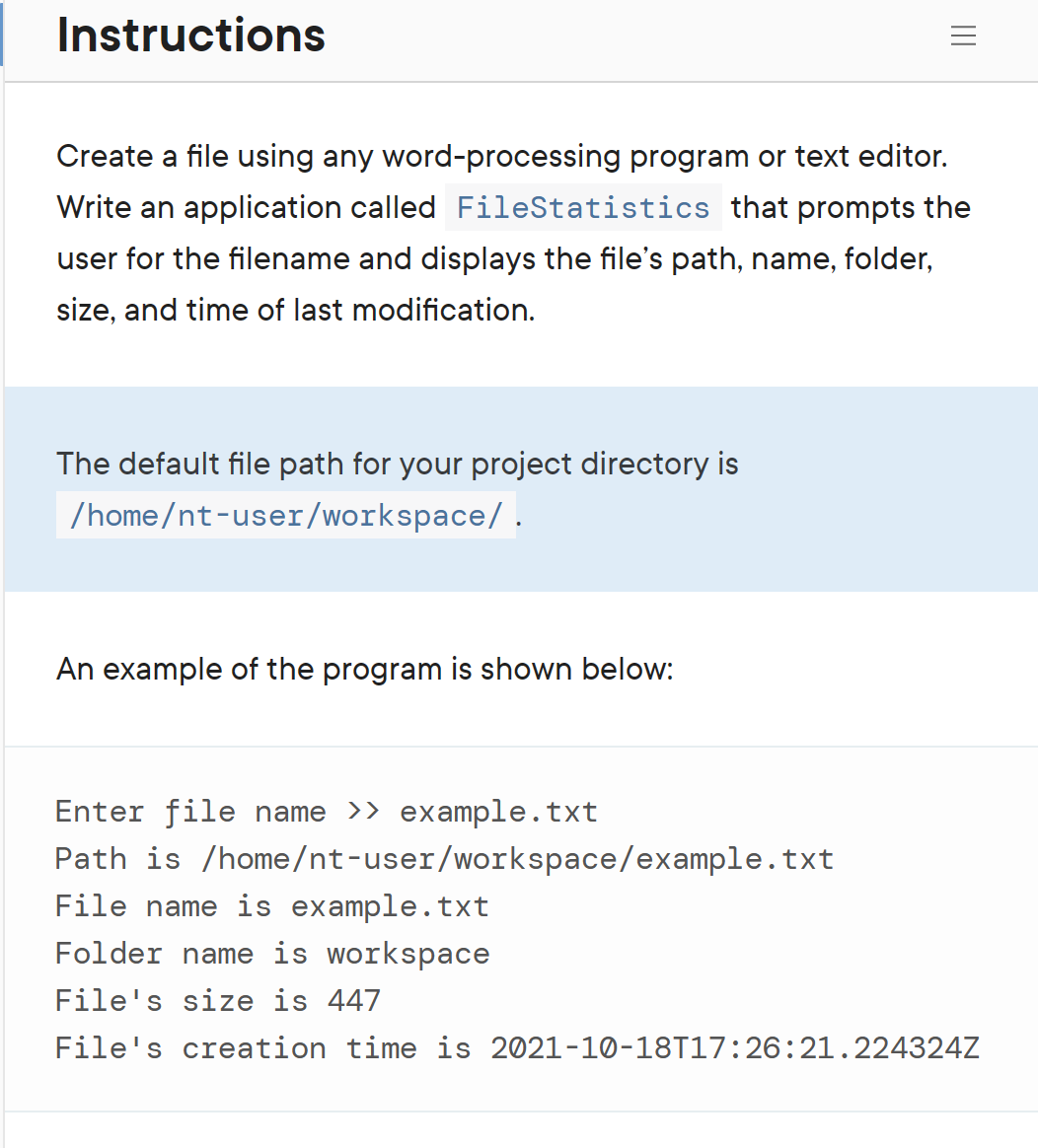The image size is (1038, 1148).
Task: Click the Instructions title text
Action: [x=190, y=36]
